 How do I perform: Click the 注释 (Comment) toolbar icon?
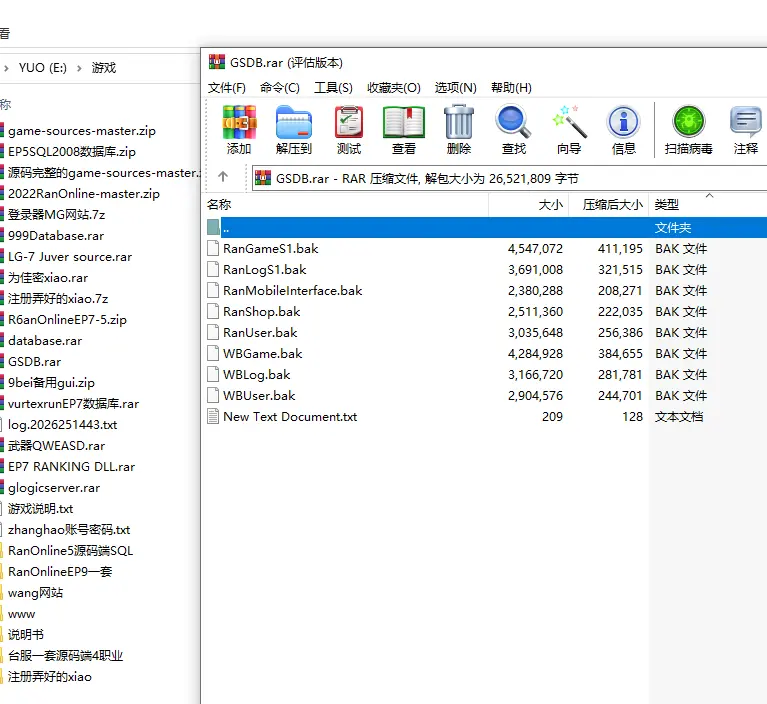pyautogui.click(x=745, y=122)
